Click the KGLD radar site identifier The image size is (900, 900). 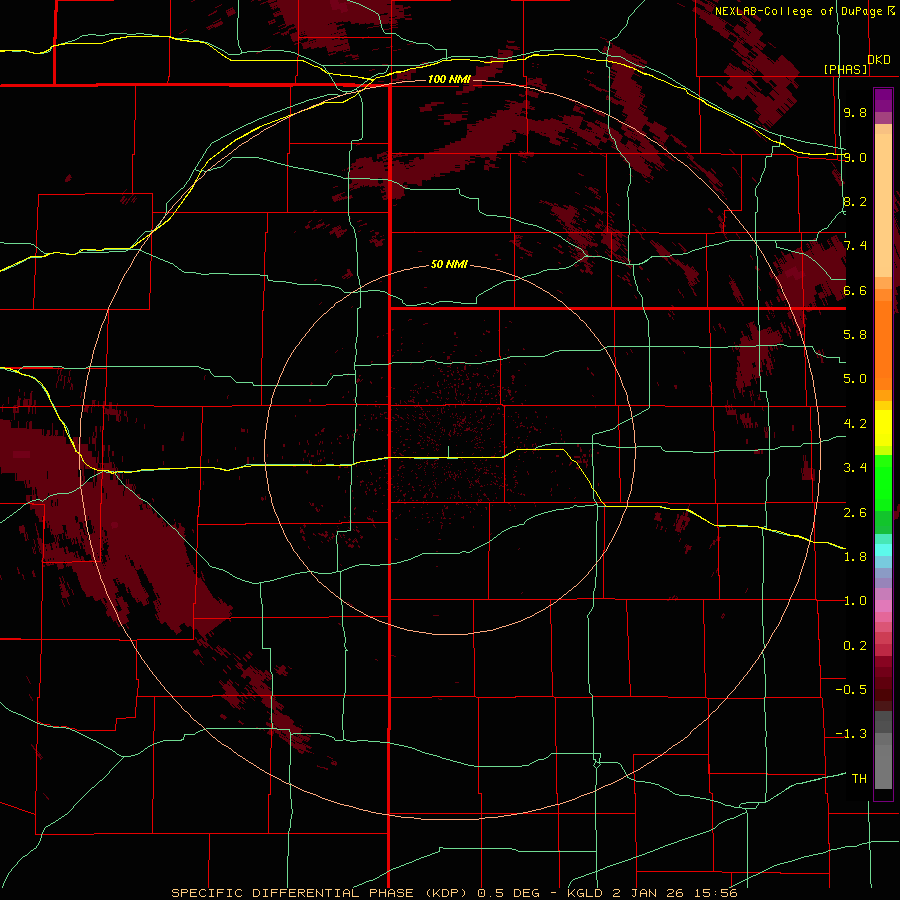(585, 893)
